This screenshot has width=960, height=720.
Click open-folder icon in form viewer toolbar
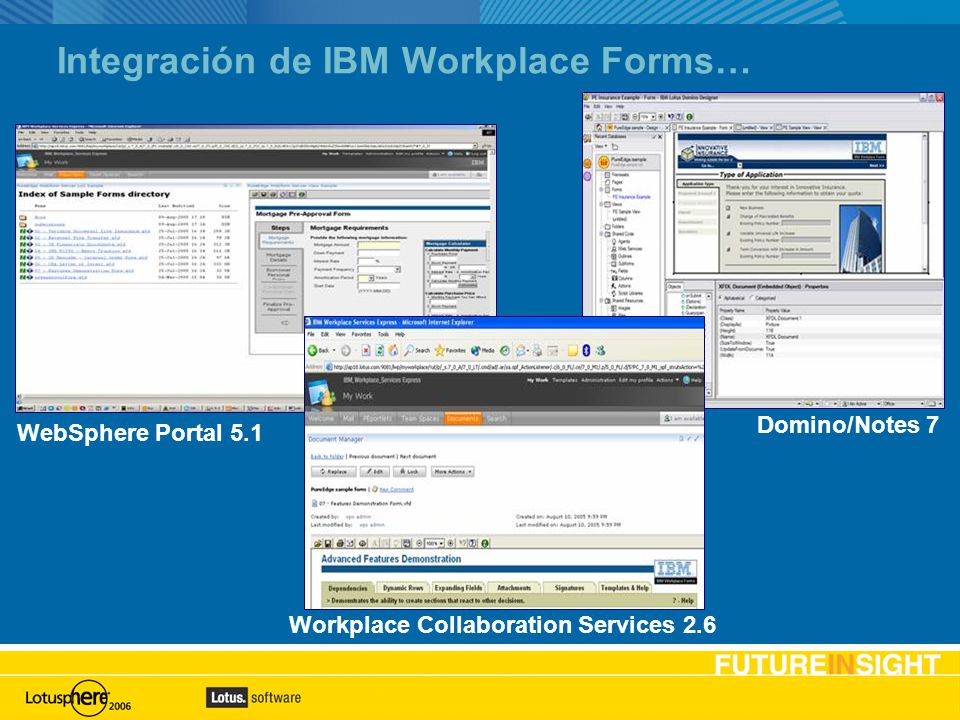pos(317,543)
